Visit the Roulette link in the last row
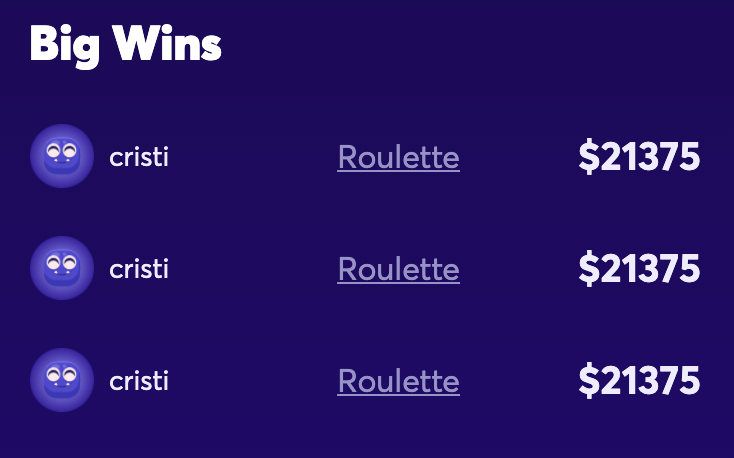The height and width of the screenshot is (458, 734). pos(398,381)
